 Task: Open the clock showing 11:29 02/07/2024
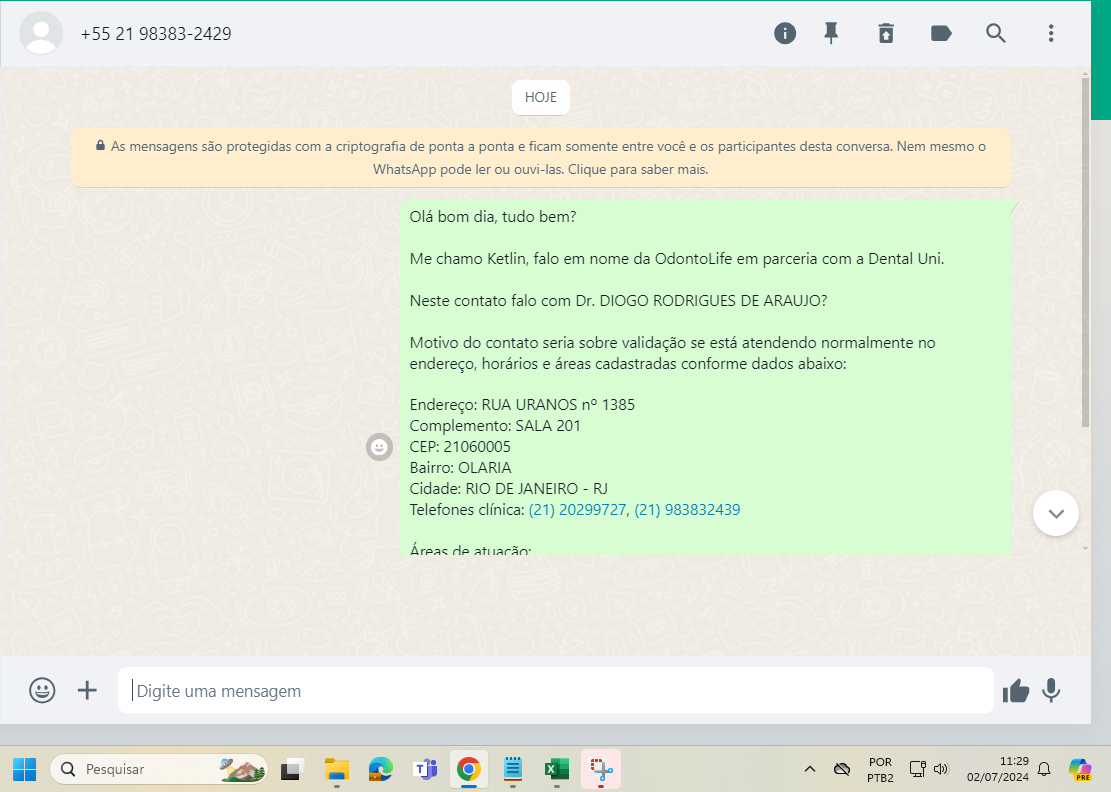click(998, 769)
